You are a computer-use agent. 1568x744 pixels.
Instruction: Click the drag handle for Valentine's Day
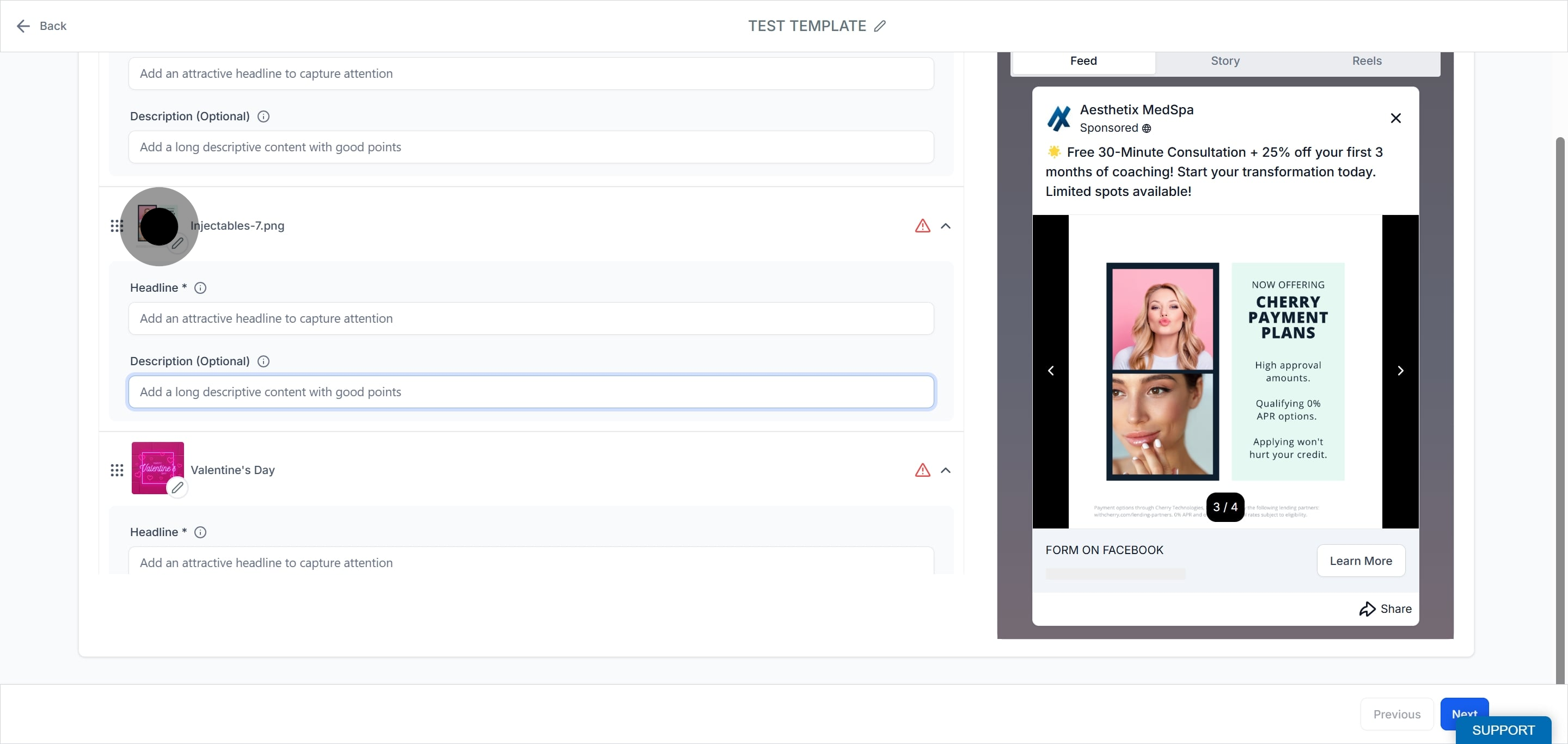click(x=117, y=470)
